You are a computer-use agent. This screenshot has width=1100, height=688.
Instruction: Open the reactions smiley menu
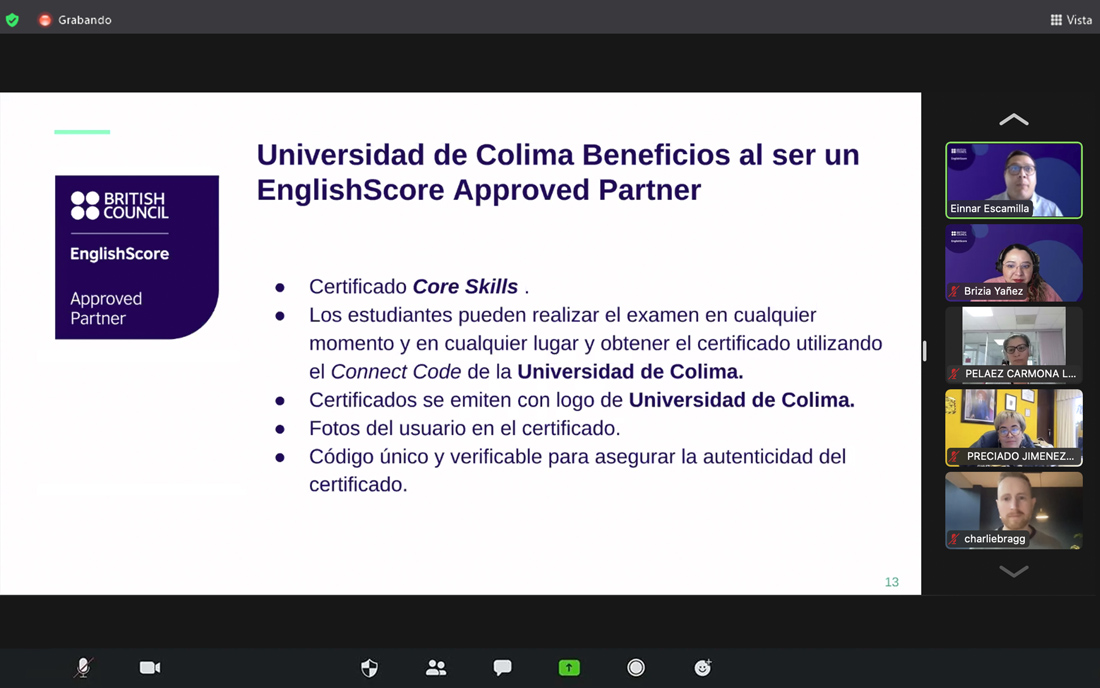coord(702,668)
